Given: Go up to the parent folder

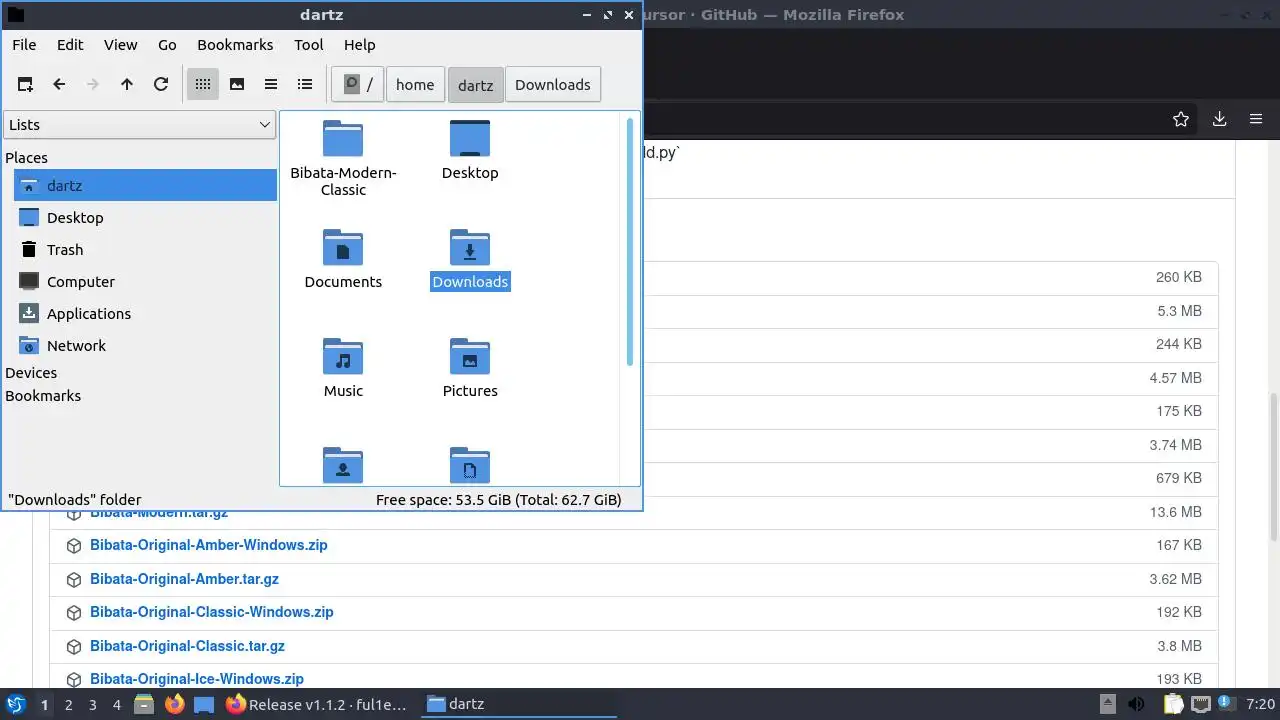Looking at the screenshot, I should (x=127, y=84).
